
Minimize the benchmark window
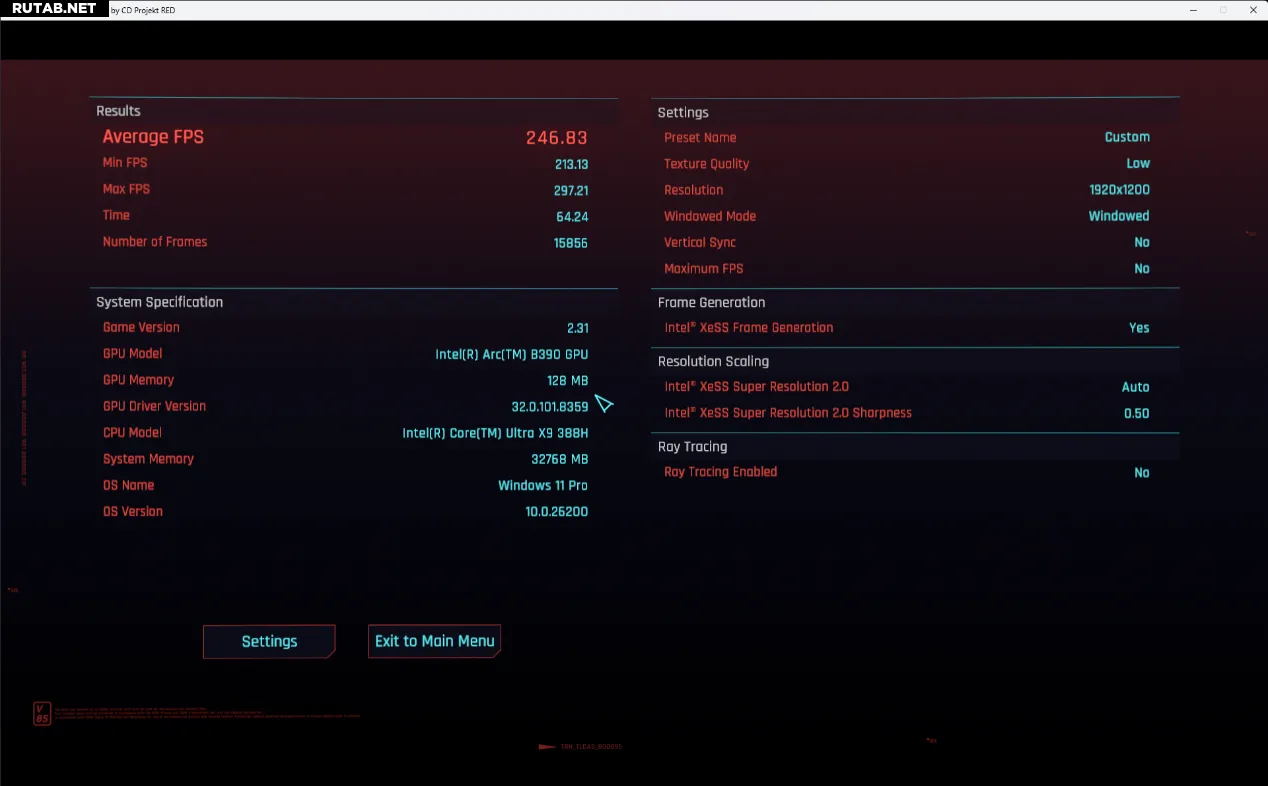[1193, 9]
